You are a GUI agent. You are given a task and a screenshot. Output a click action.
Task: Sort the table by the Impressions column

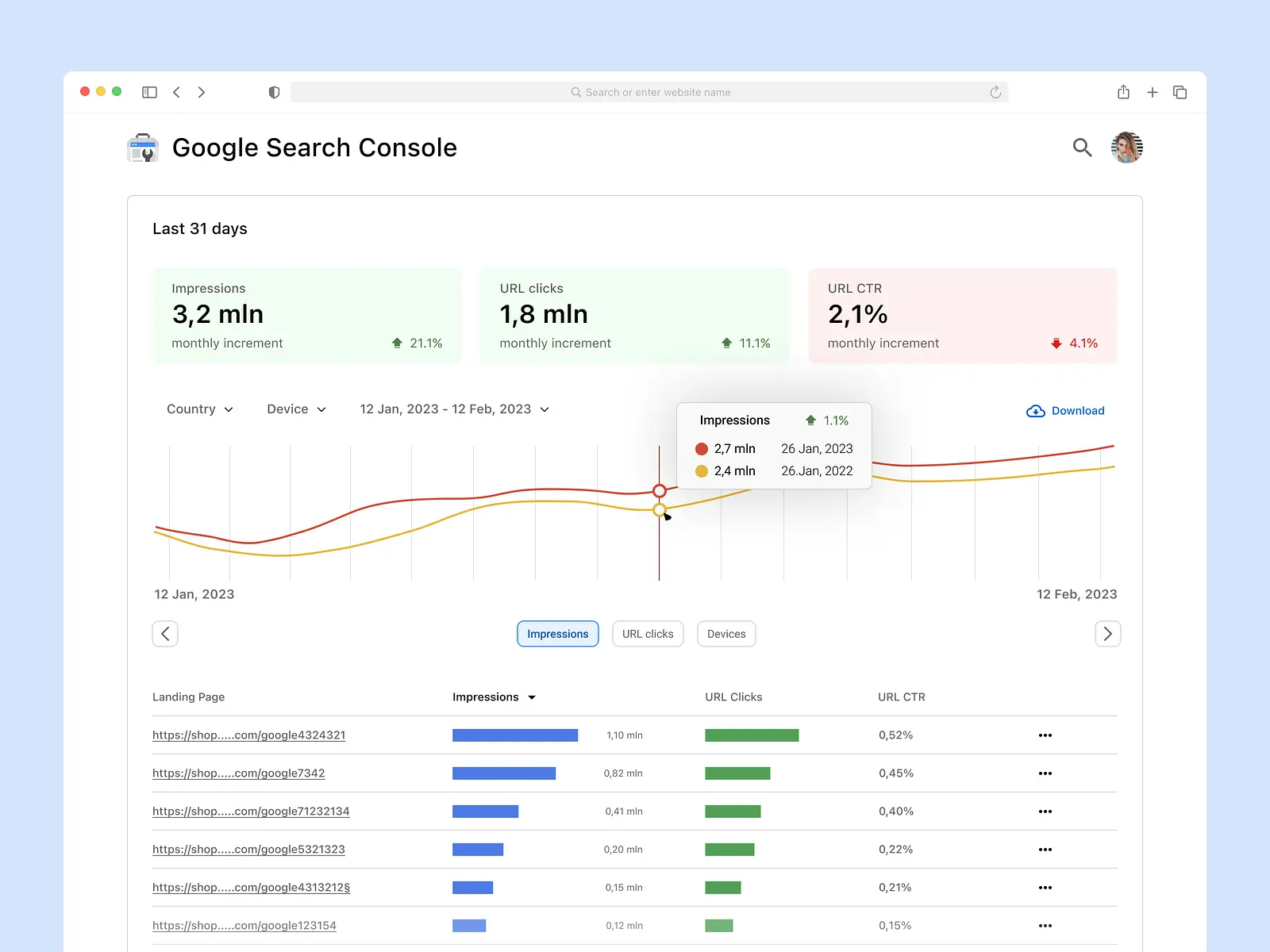click(x=494, y=697)
